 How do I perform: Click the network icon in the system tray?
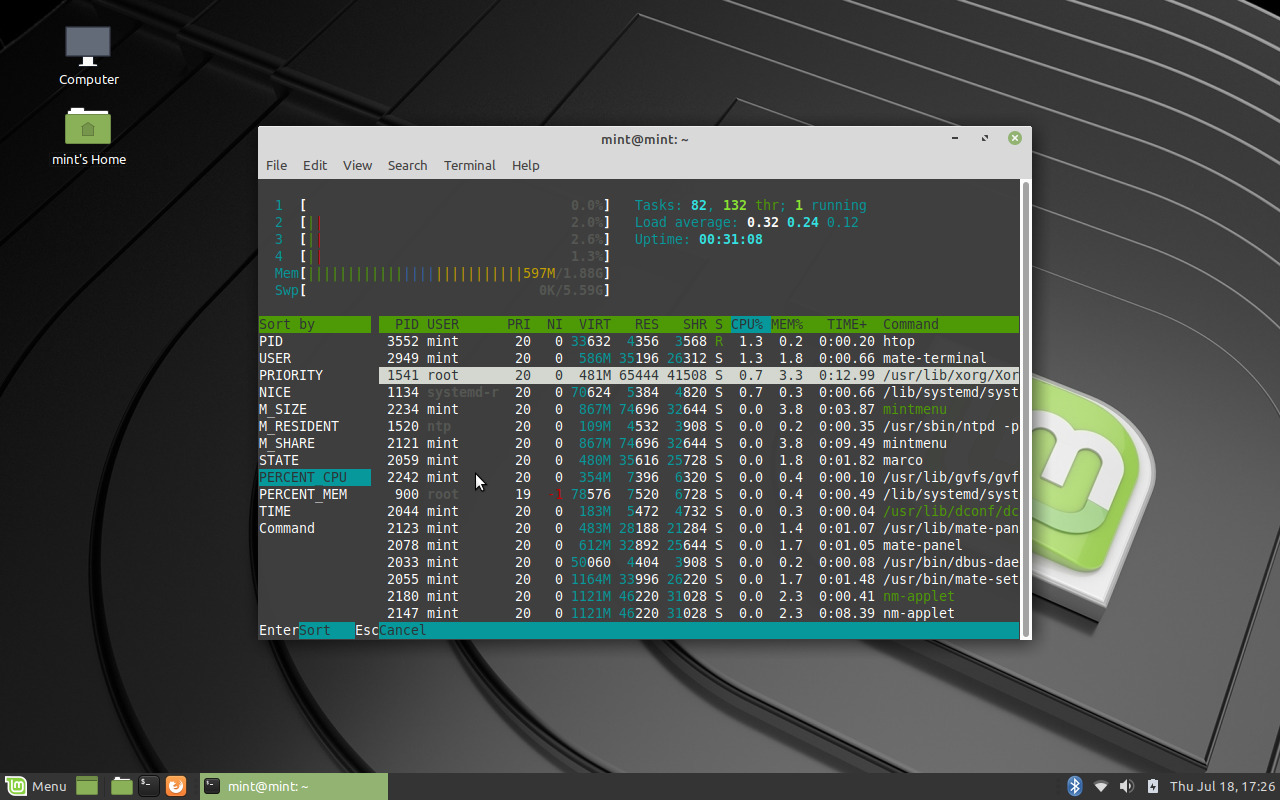(x=1100, y=786)
